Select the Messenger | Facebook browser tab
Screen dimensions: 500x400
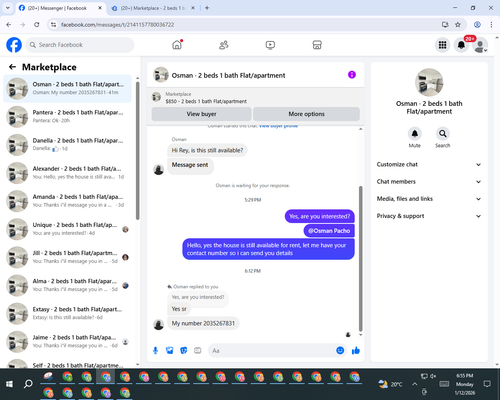pyautogui.click(x=60, y=8)
